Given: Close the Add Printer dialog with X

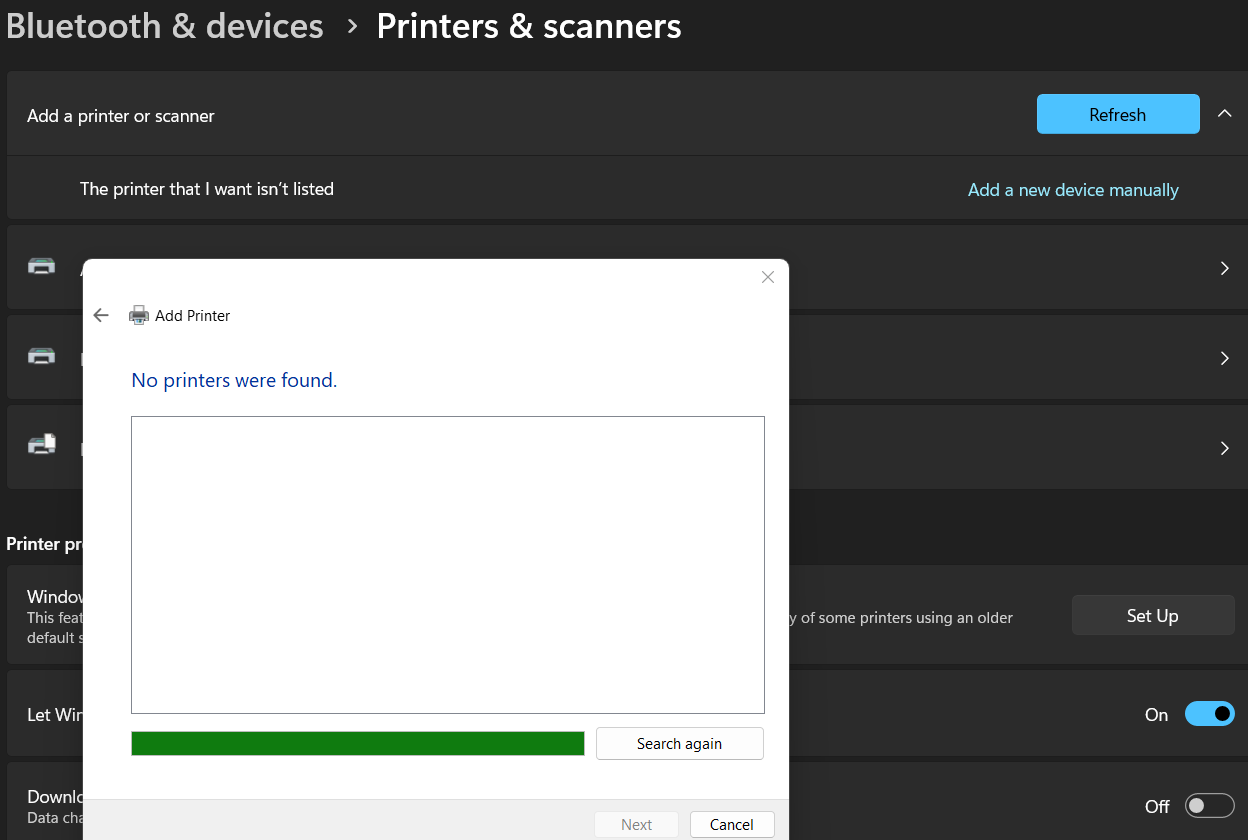Looking at the screenshot, I should 768,277.
